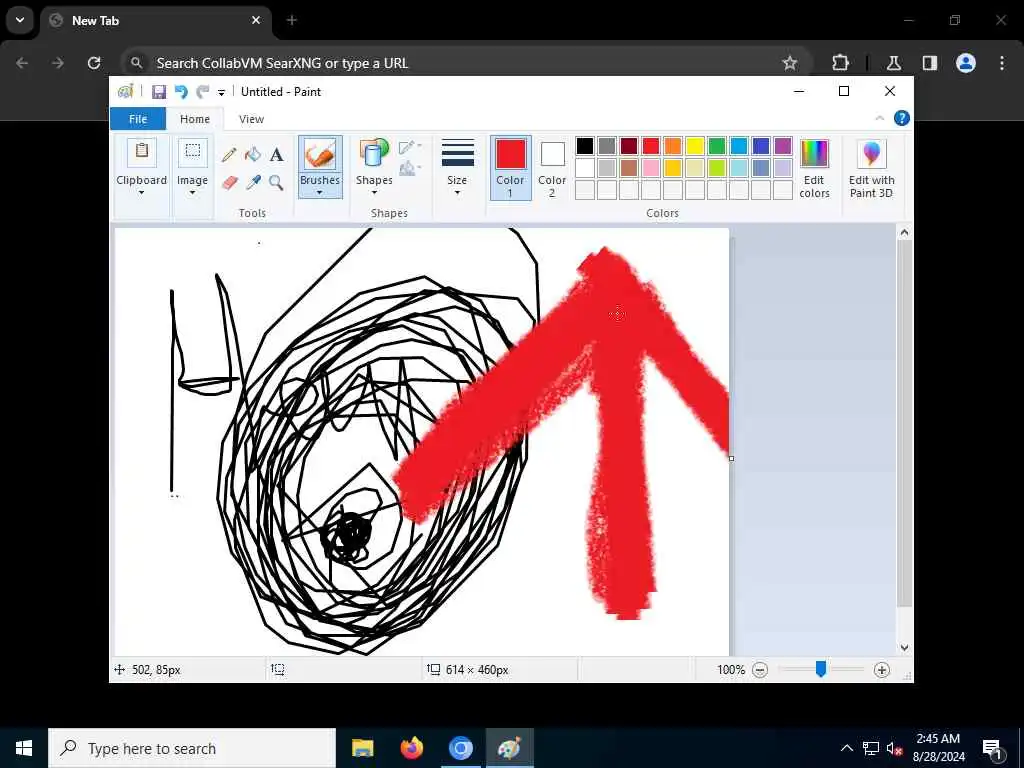Reload page in Chrome

point(94,63)
